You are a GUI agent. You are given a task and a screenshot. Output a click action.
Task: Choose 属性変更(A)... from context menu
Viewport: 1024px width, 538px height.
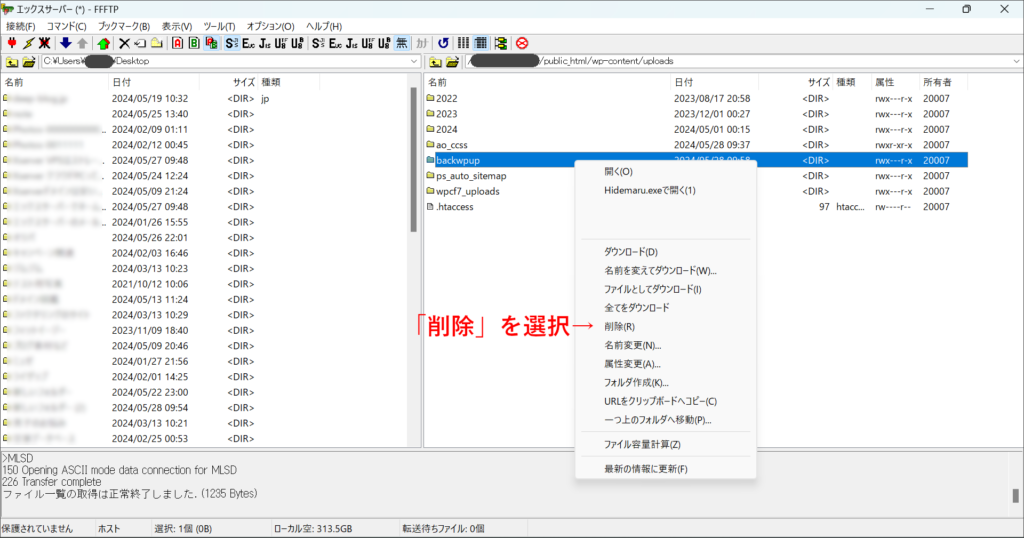[x=665, y=364]
